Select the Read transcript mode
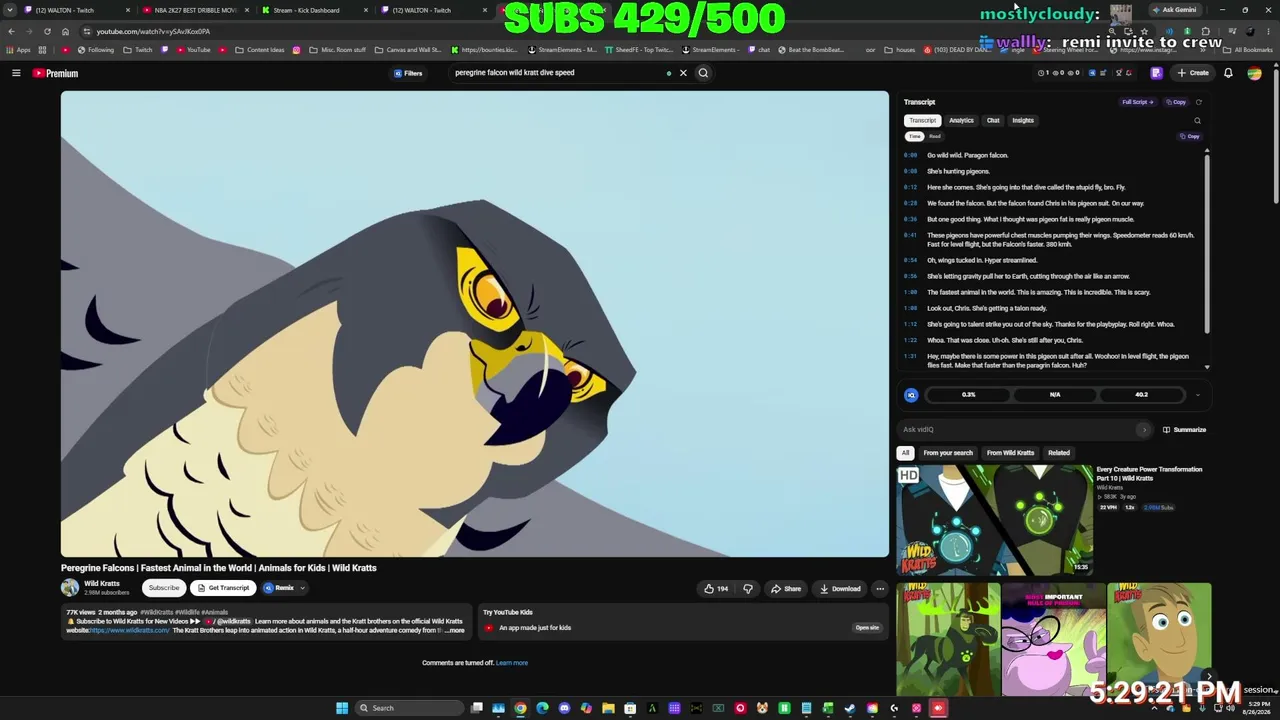Image resolution: width=1280 pixels, height=720 pixels. (x=935, y=136)
